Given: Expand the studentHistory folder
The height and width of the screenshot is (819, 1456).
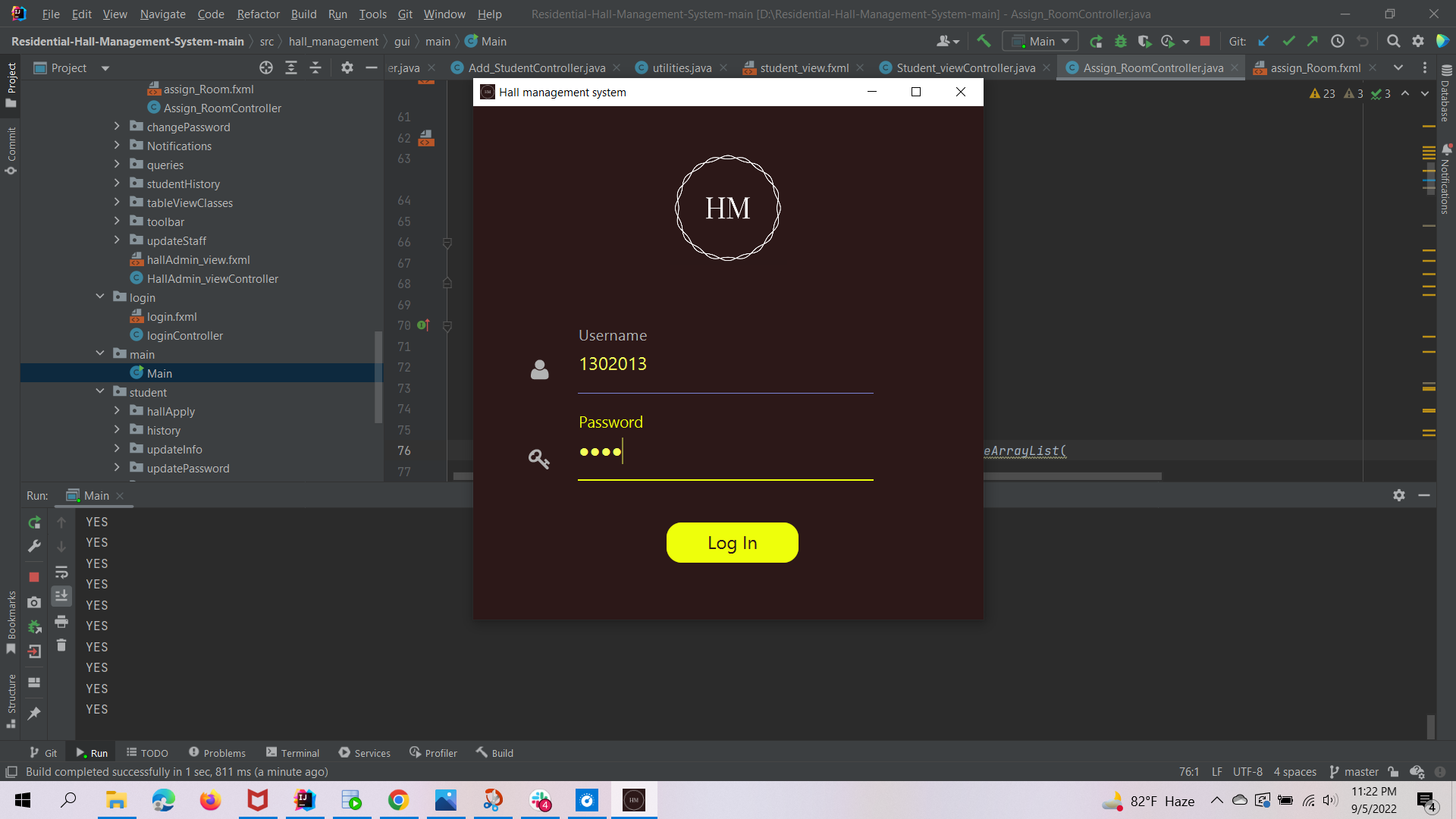Looking at the screenshot, I should click(x=117, y=184).
